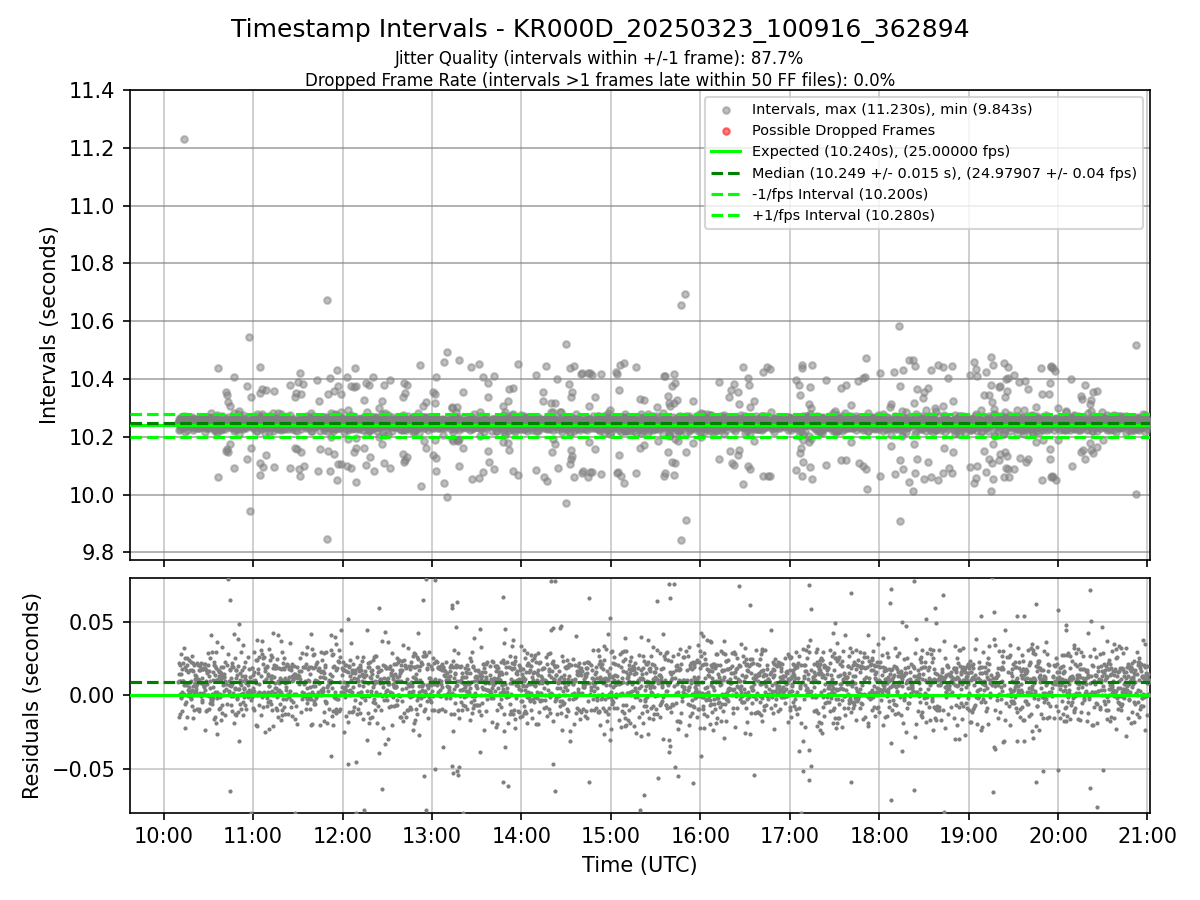
Task: Click the plot title 'Timestamp Intervals - KR000D_20250323_100916_362894'
Action: 600,29
